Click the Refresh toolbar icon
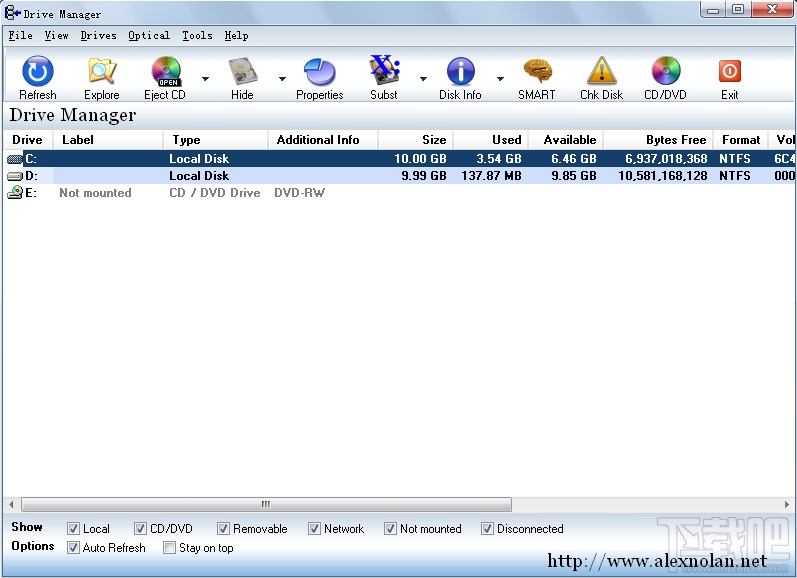The image size is (797, 578). click(x=38, y=71)
